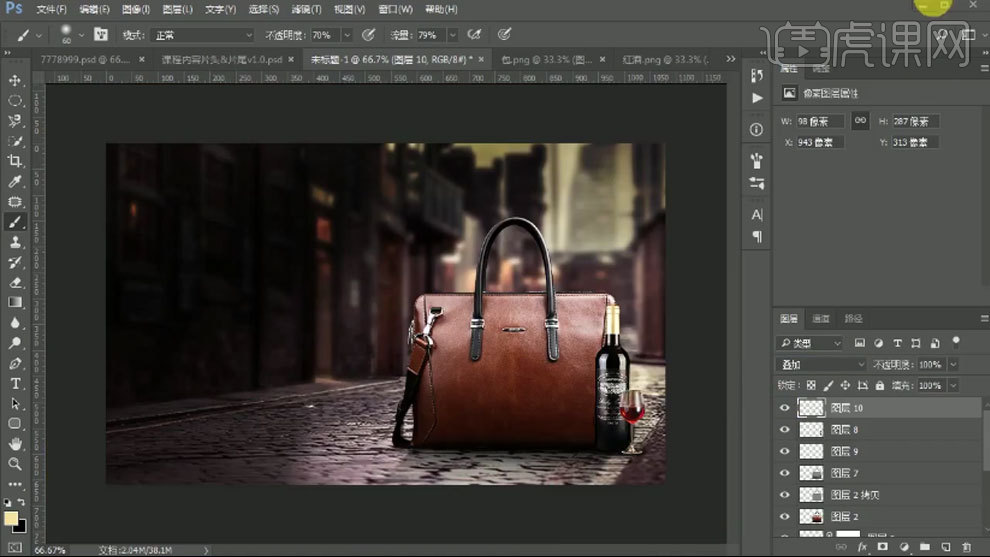Click the foreground color swatch

[11, 518]
